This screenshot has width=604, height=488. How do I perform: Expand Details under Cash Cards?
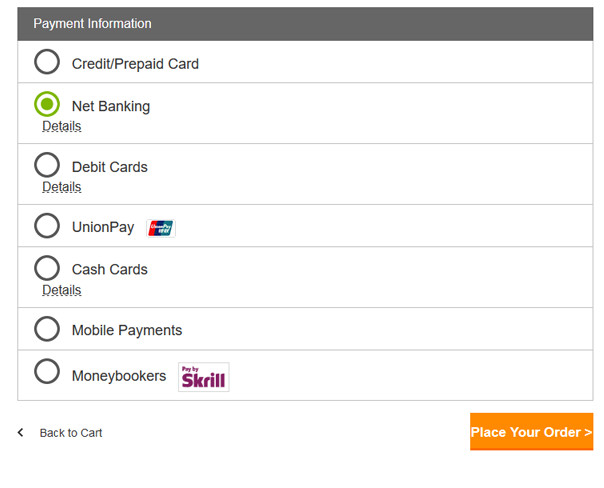(x=62, y=290)
